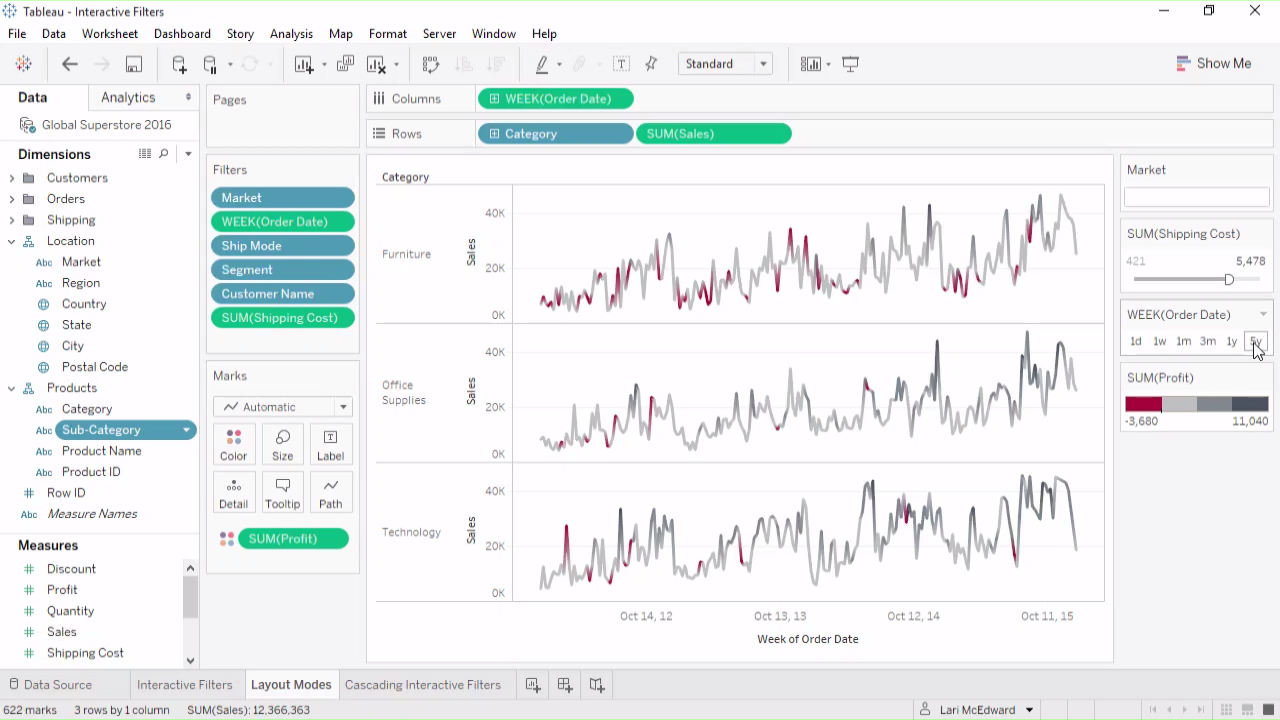Open the Automatic mark type dropdown
1280x720 pixels.
coord(283,407)
